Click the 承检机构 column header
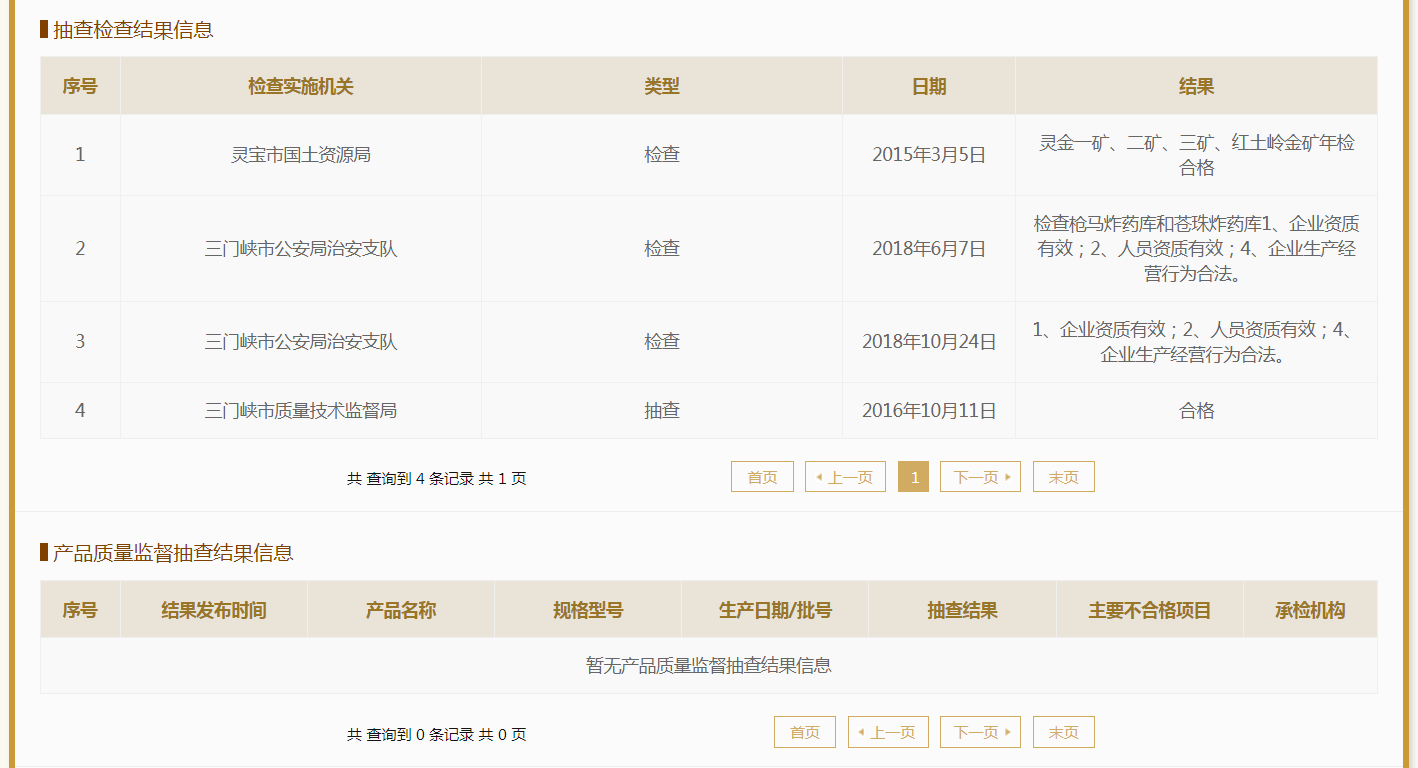Image resolution: width=1418 pixels, height=768 pixels. click(1310, 610)
